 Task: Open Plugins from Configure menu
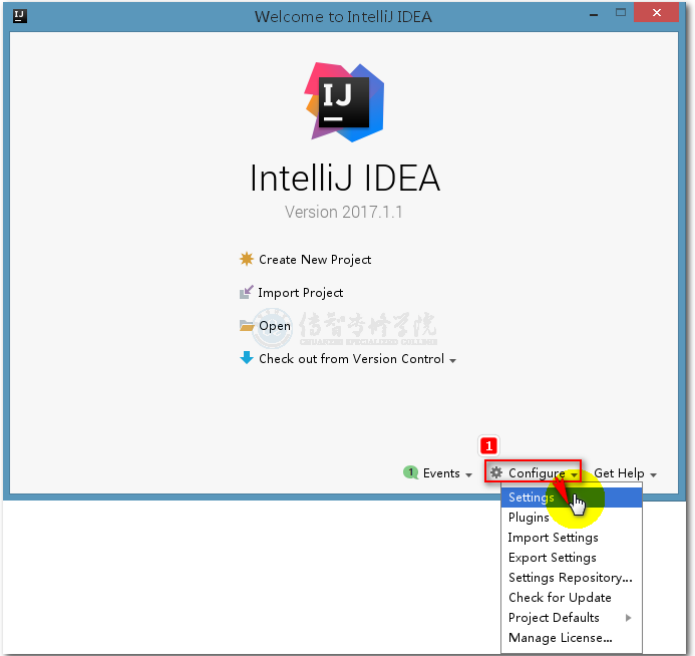[572, 517]
